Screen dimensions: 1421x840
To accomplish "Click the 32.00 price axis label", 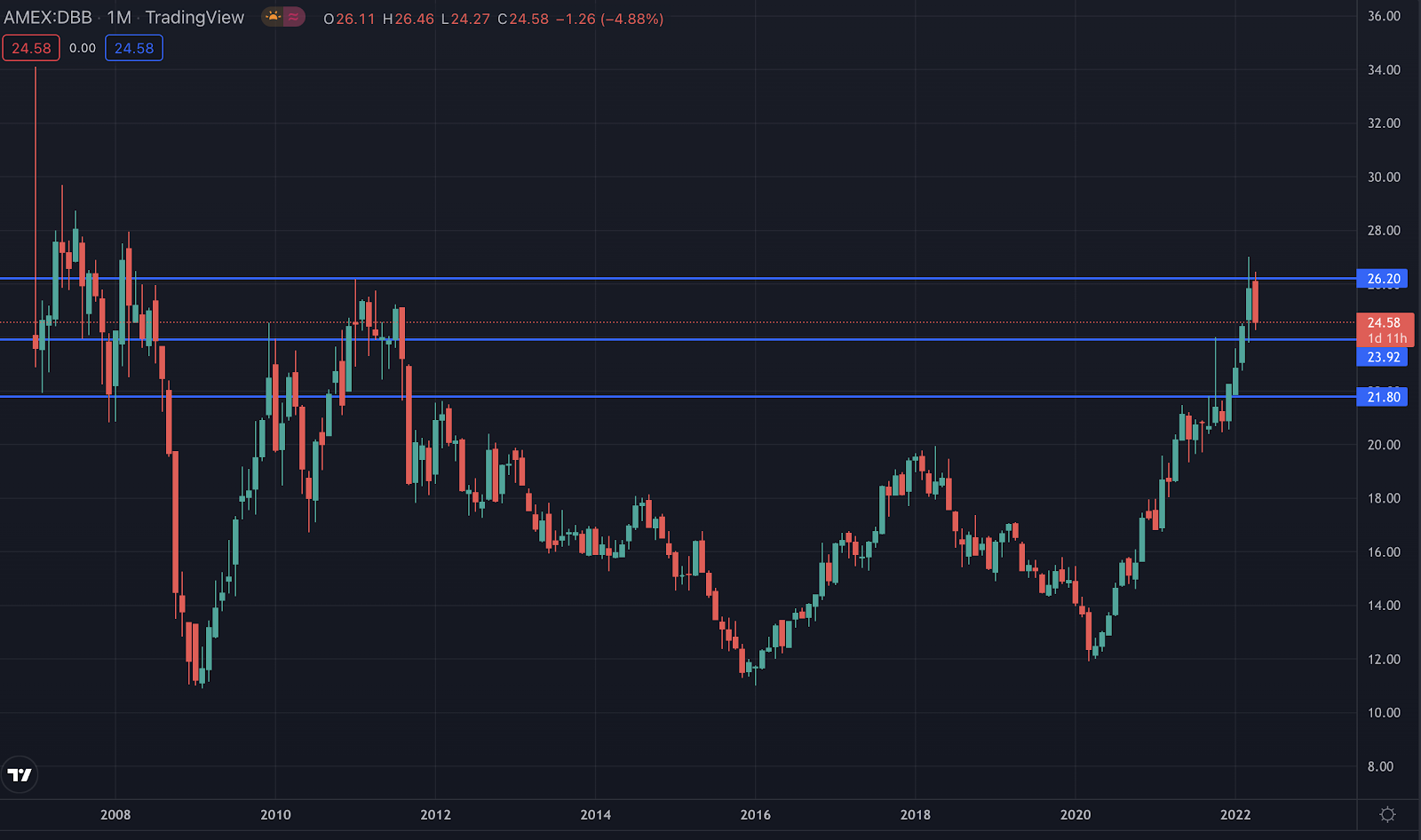I will click(1384, 123).
